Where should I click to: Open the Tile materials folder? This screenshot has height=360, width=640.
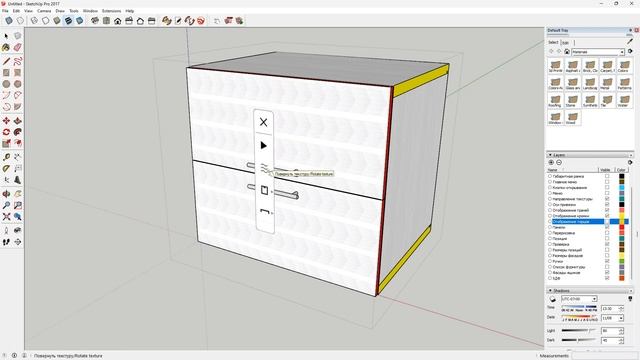click(607, 101)
